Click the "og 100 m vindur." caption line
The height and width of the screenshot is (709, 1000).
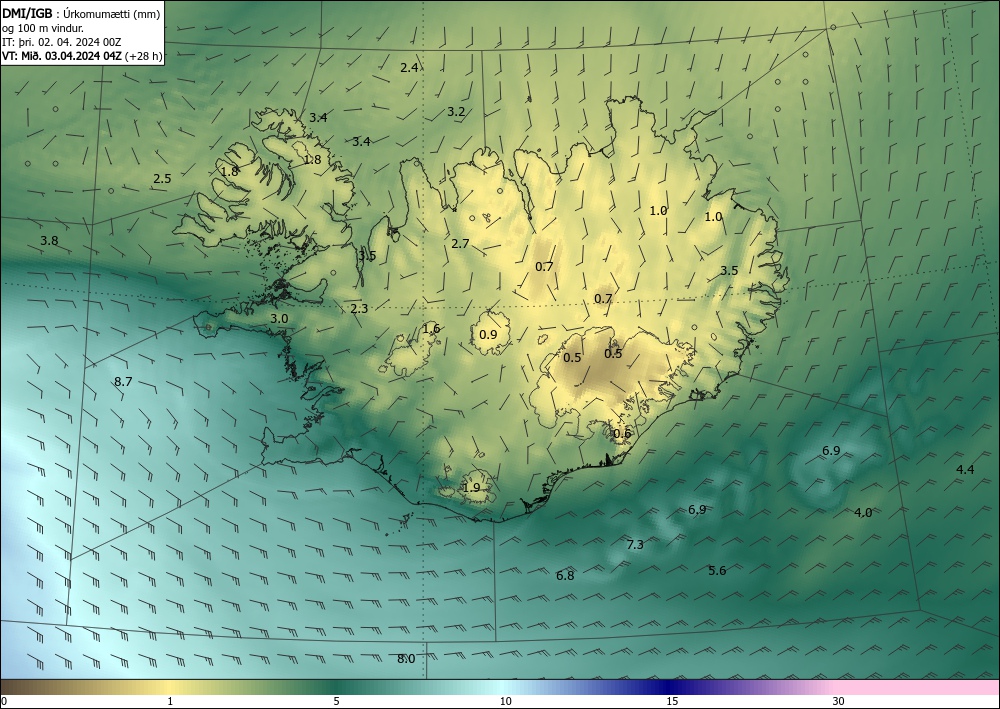(43, 28)
